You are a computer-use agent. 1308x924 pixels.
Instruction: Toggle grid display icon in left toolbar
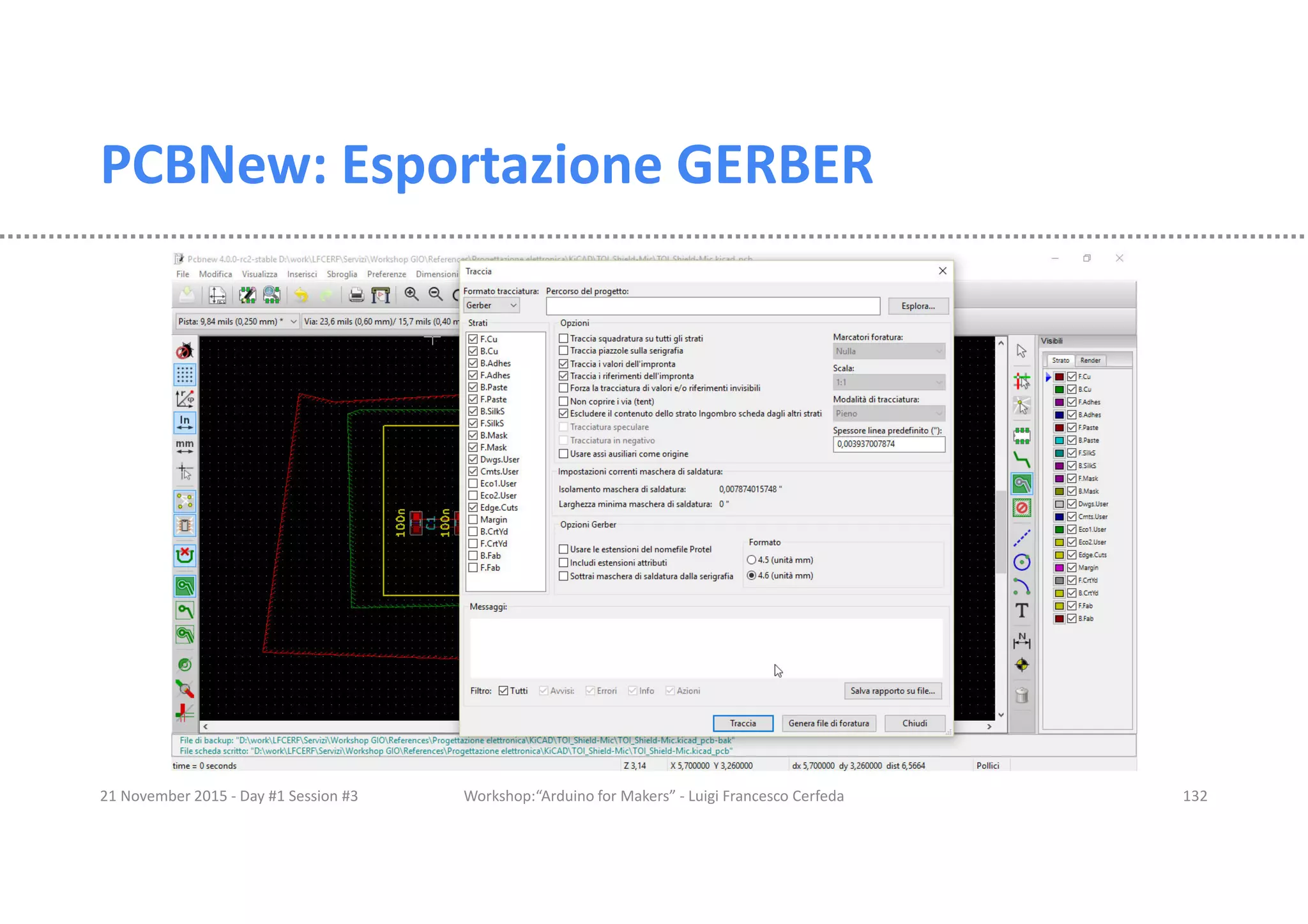click(185, 374)
